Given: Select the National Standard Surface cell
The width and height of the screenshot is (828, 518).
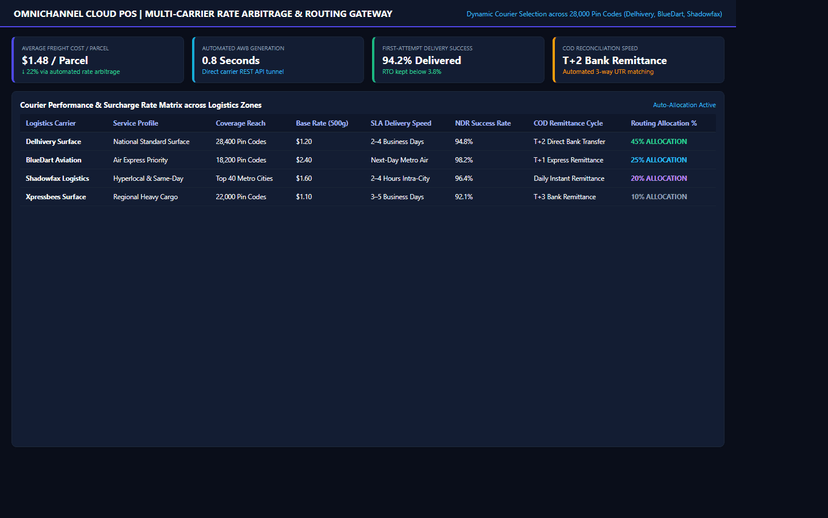Looking at the screenshot, I should point(151,142).
